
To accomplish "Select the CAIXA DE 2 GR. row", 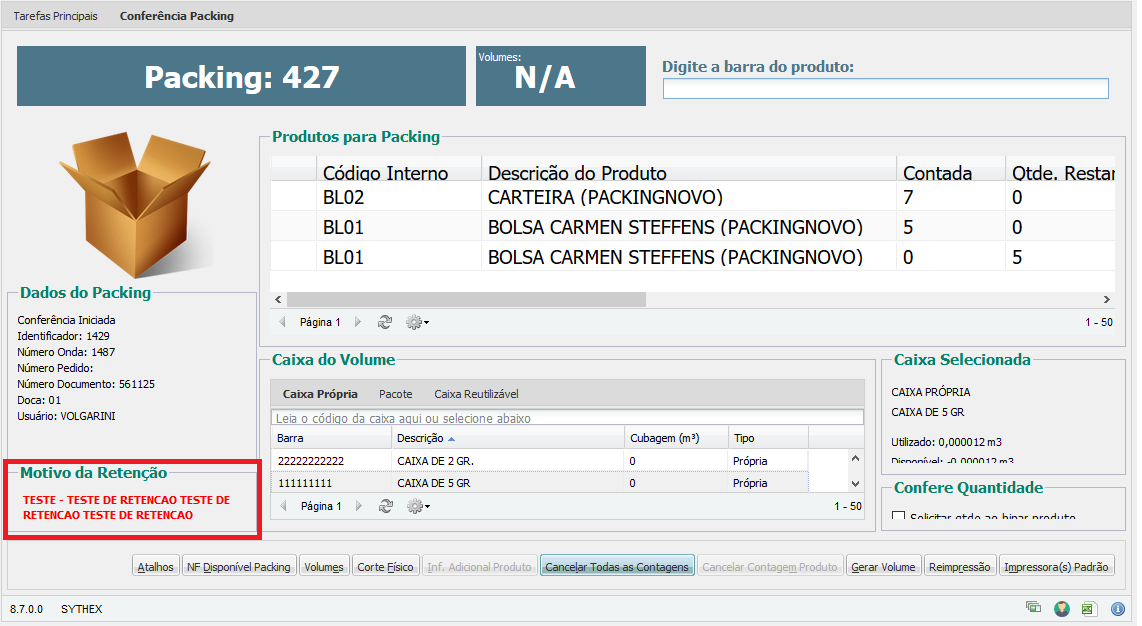I will (539, 461).
